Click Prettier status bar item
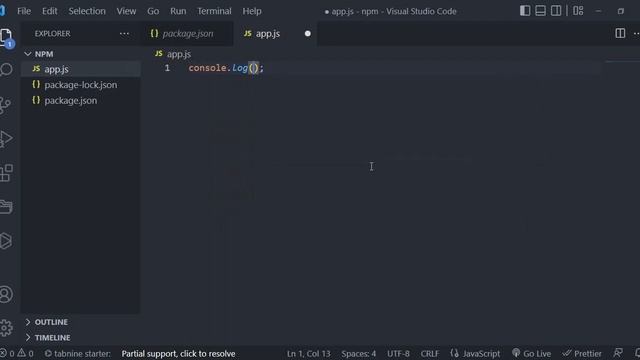This screenshot has width=640, height=360. (x=582, y=353)
